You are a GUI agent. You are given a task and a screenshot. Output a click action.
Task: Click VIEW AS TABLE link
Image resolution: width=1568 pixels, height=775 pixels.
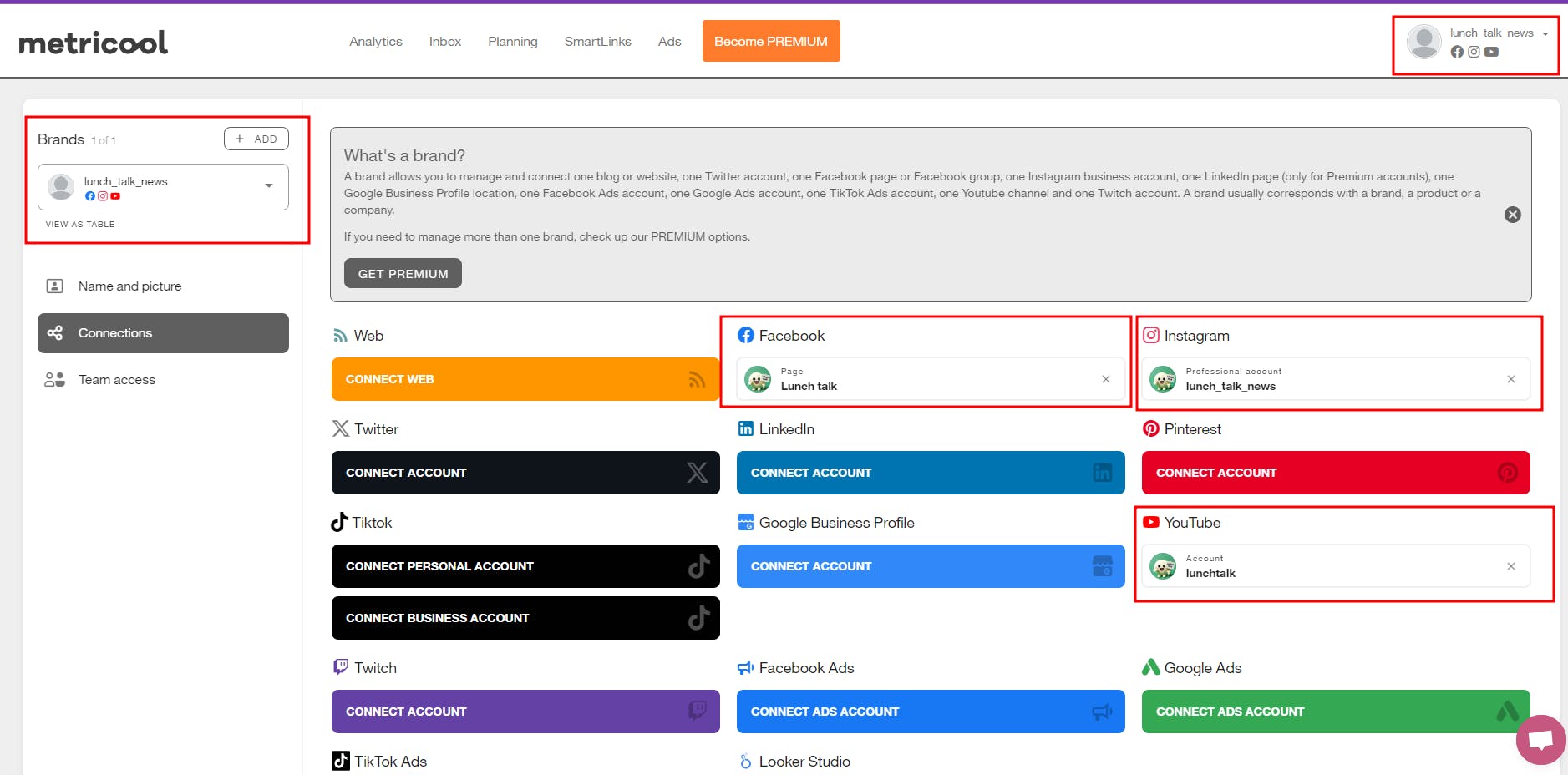pos(80,224)
